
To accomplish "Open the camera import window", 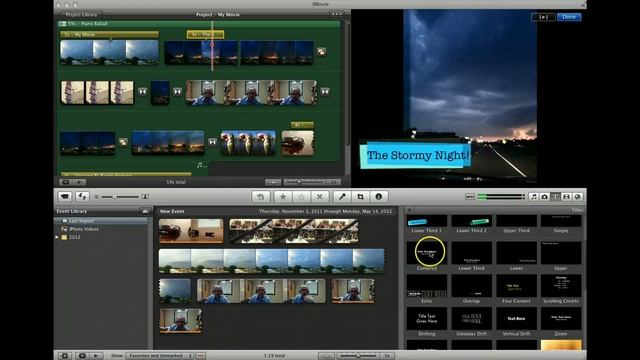I will point(65,197).
